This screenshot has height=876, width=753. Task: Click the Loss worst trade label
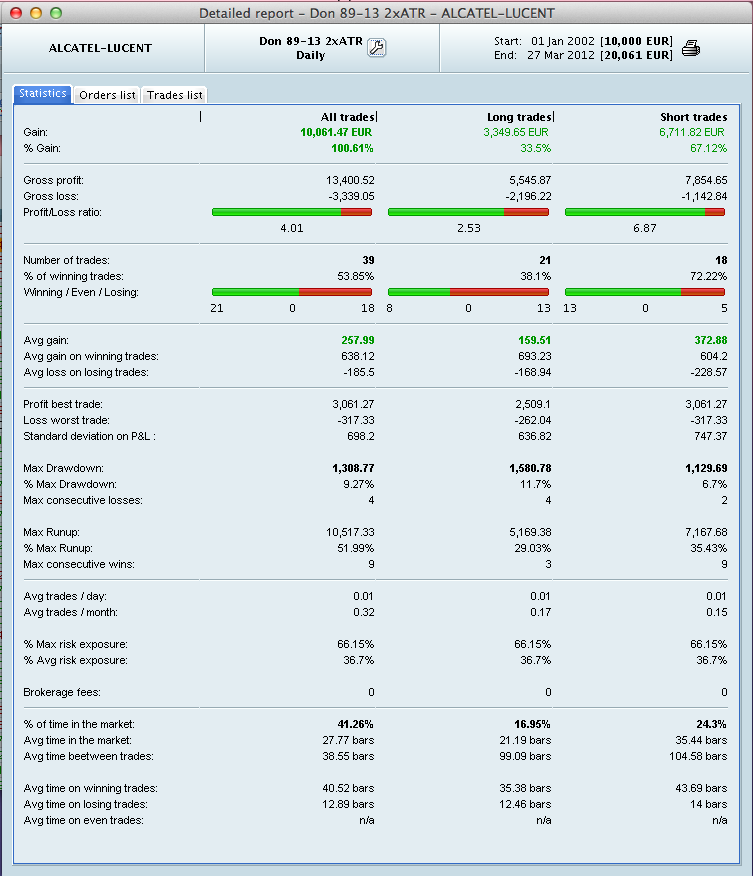[66, 420]
